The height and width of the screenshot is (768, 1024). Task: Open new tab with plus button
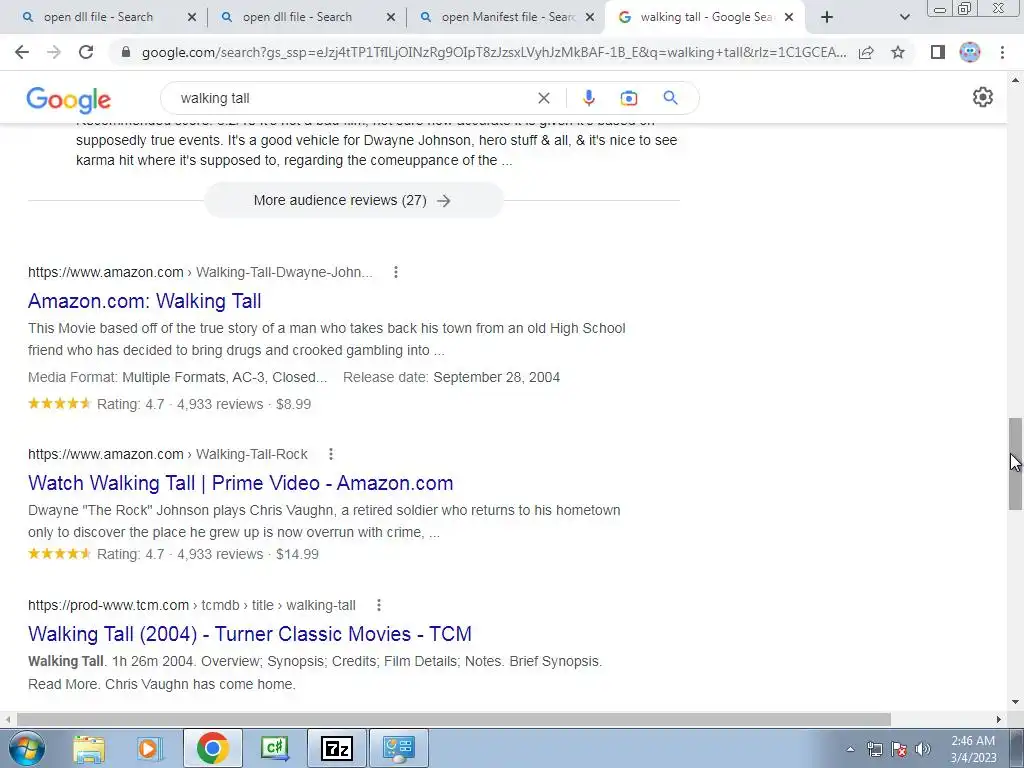(827, 17)
